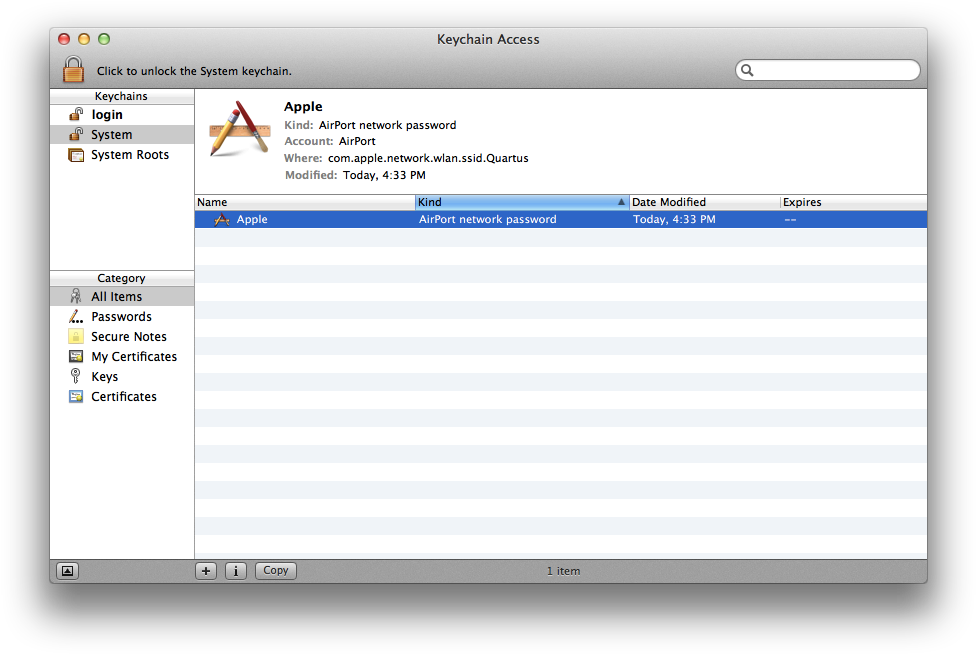The height and width of the screenshot is (654, 976).
Task: Select the Keys category
Action: (104, 377)
